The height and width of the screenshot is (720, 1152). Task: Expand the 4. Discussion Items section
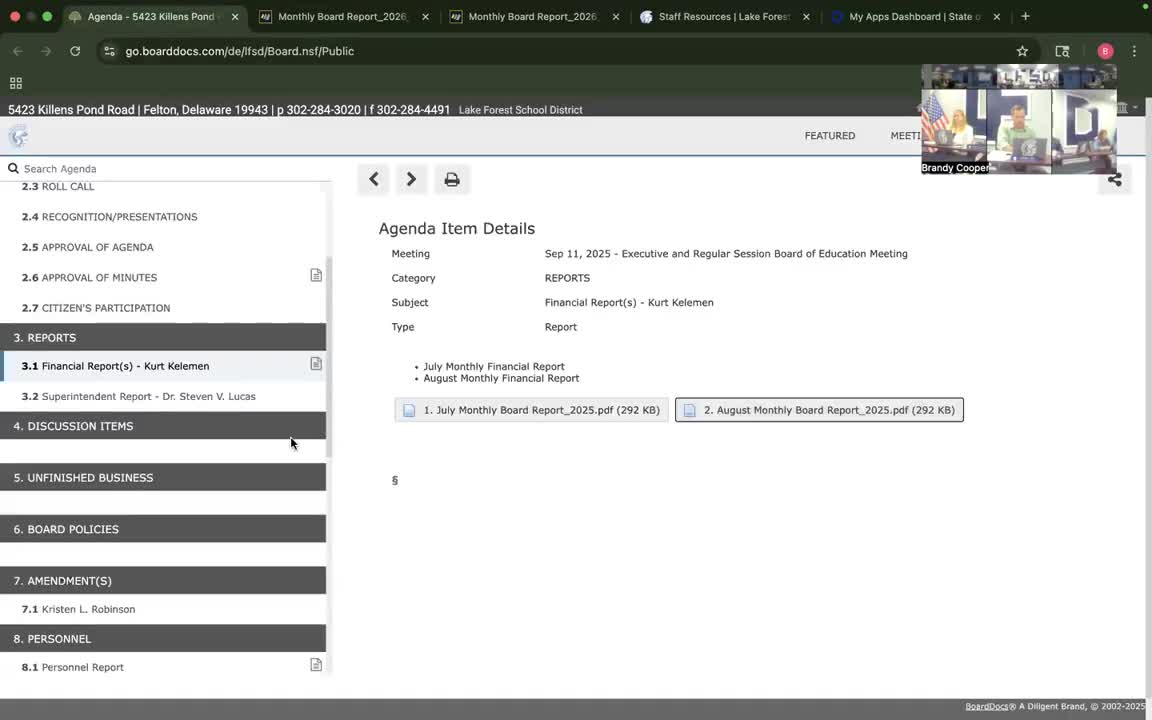tap(163, 426)
